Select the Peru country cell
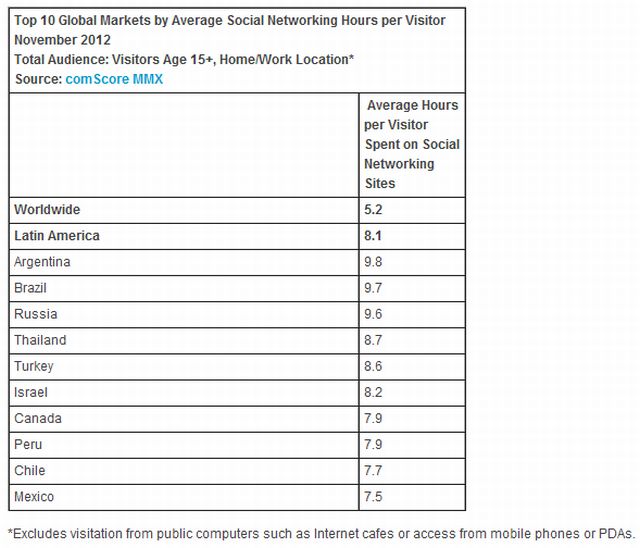Viewport: 640px width, 548px height. [x=29, y=444]
